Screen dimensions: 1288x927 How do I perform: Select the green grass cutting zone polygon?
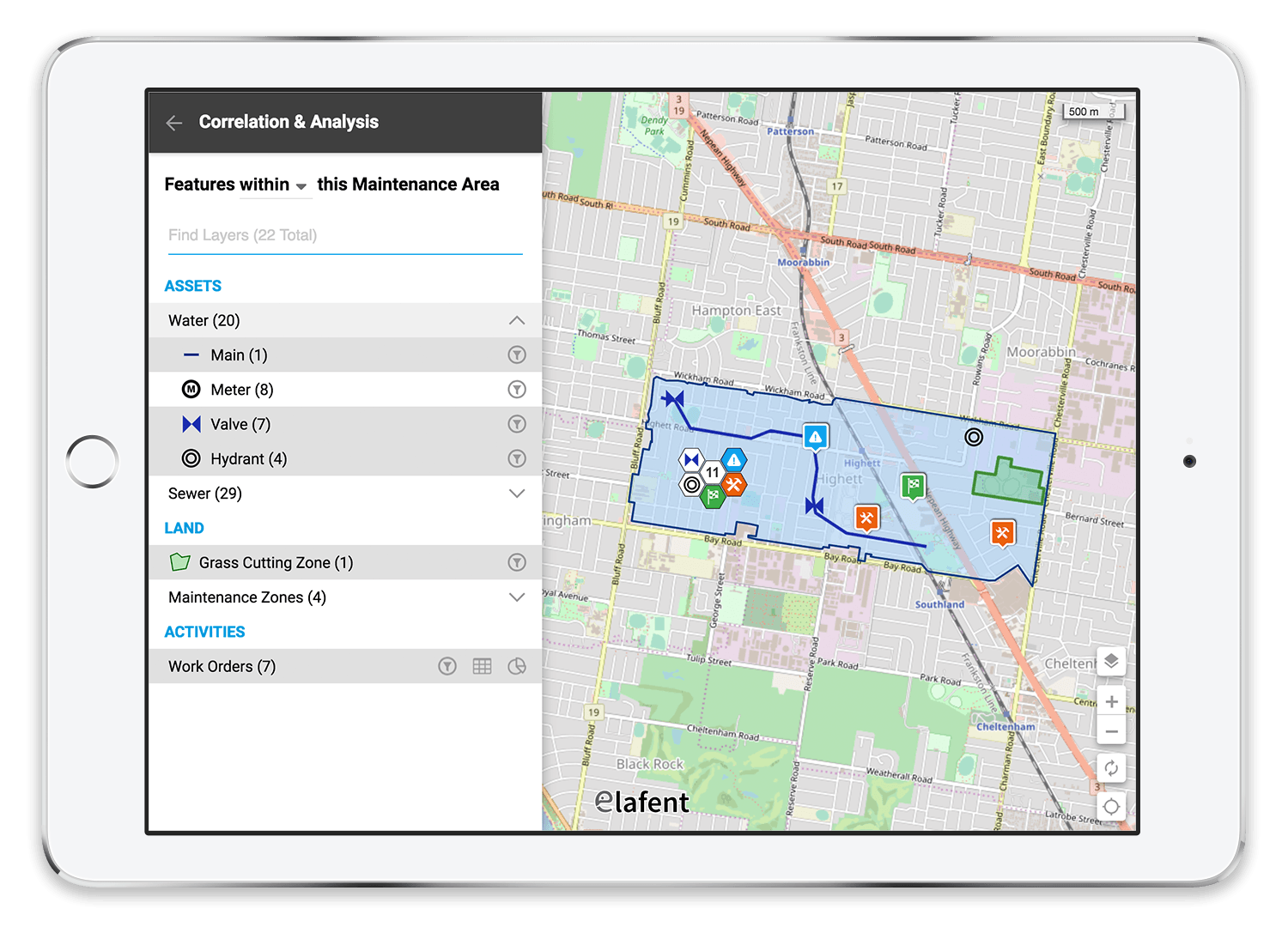[x=1009, y=483]
